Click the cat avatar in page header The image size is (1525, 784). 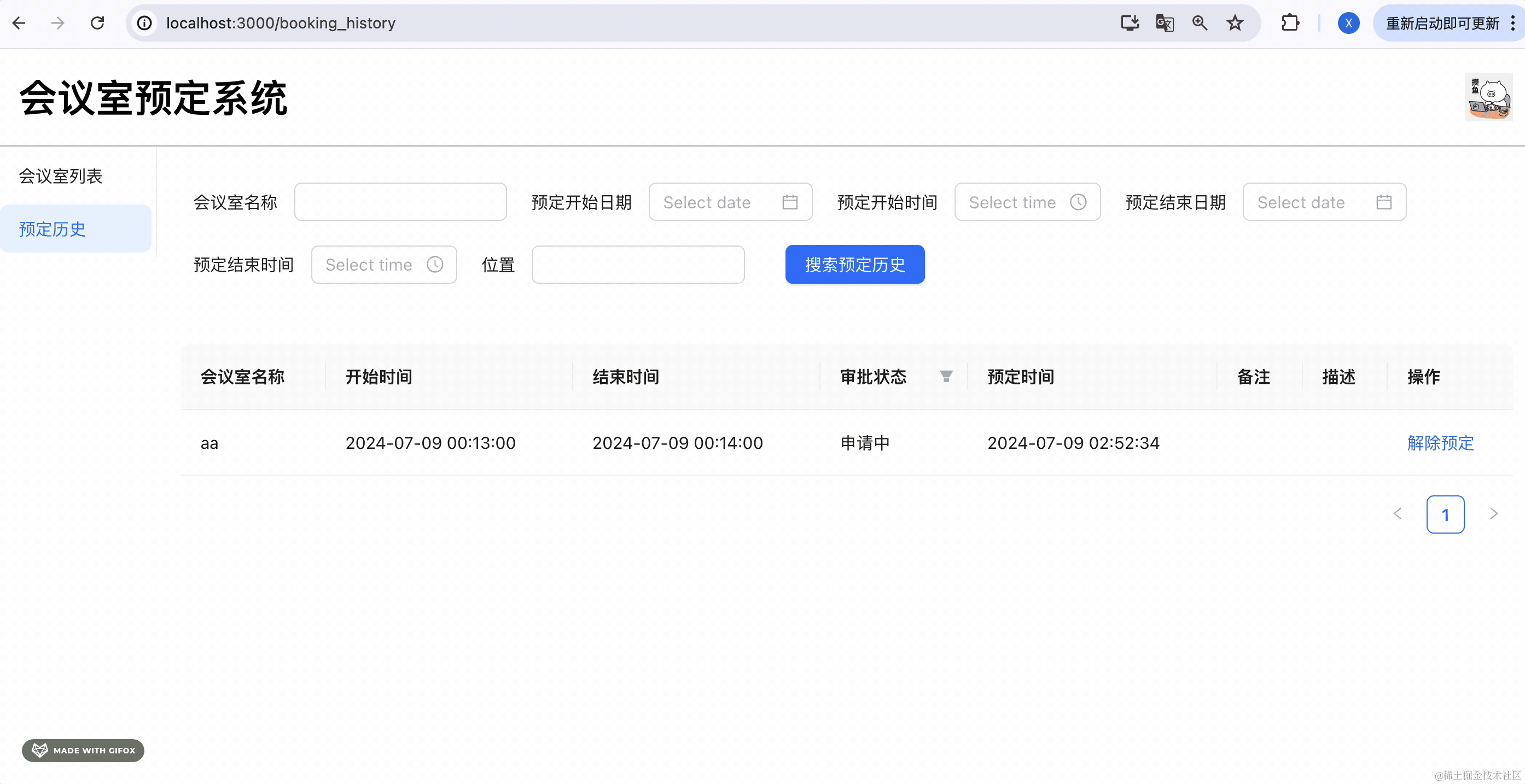coord(1488,98)
